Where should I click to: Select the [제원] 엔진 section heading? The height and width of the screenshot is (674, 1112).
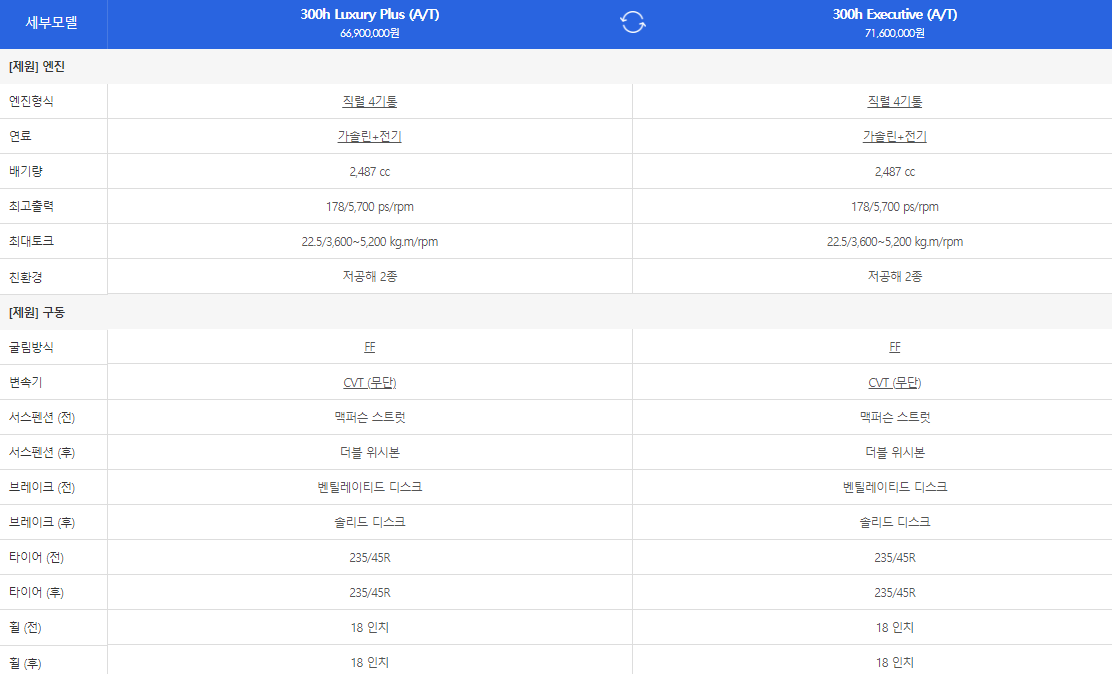tap(37, 67)
